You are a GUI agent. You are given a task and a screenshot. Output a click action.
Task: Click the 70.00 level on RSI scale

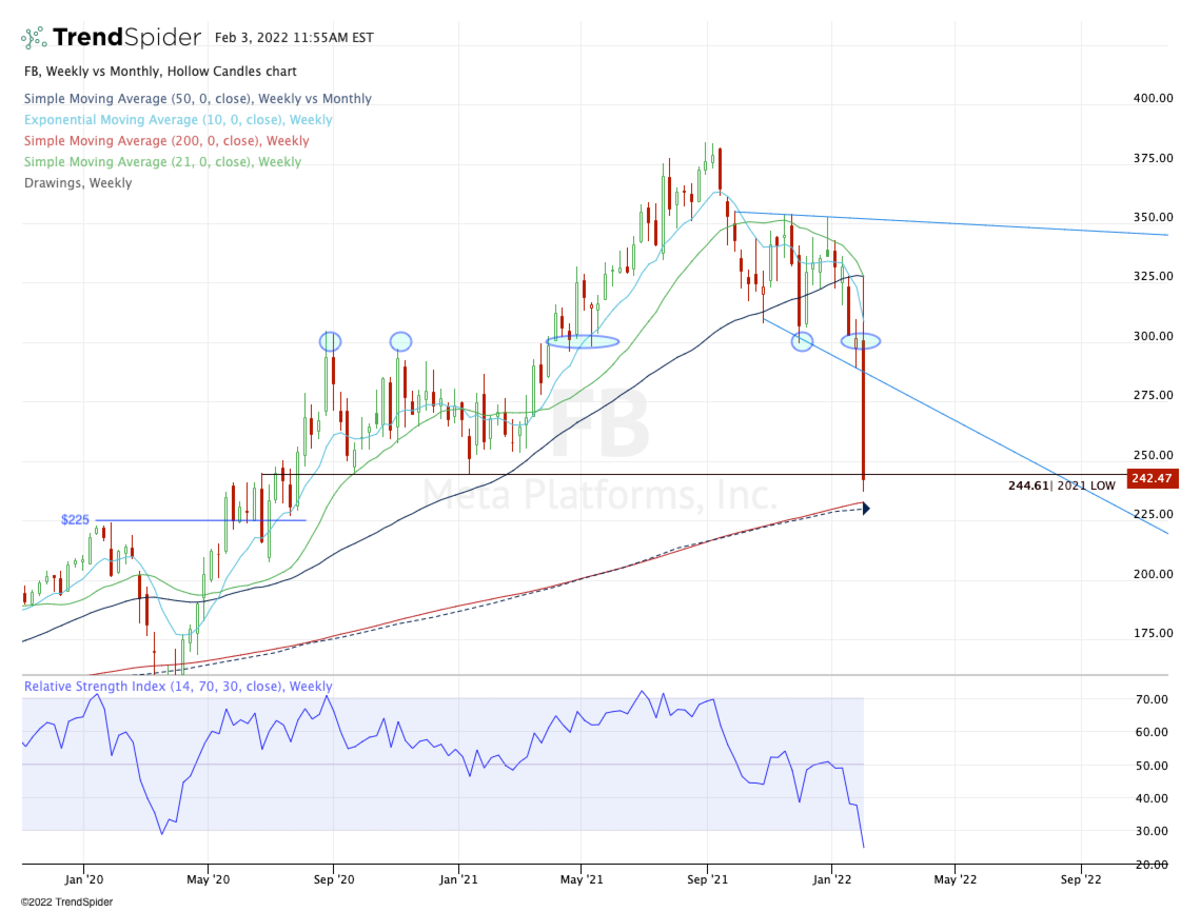[1150, 699]
